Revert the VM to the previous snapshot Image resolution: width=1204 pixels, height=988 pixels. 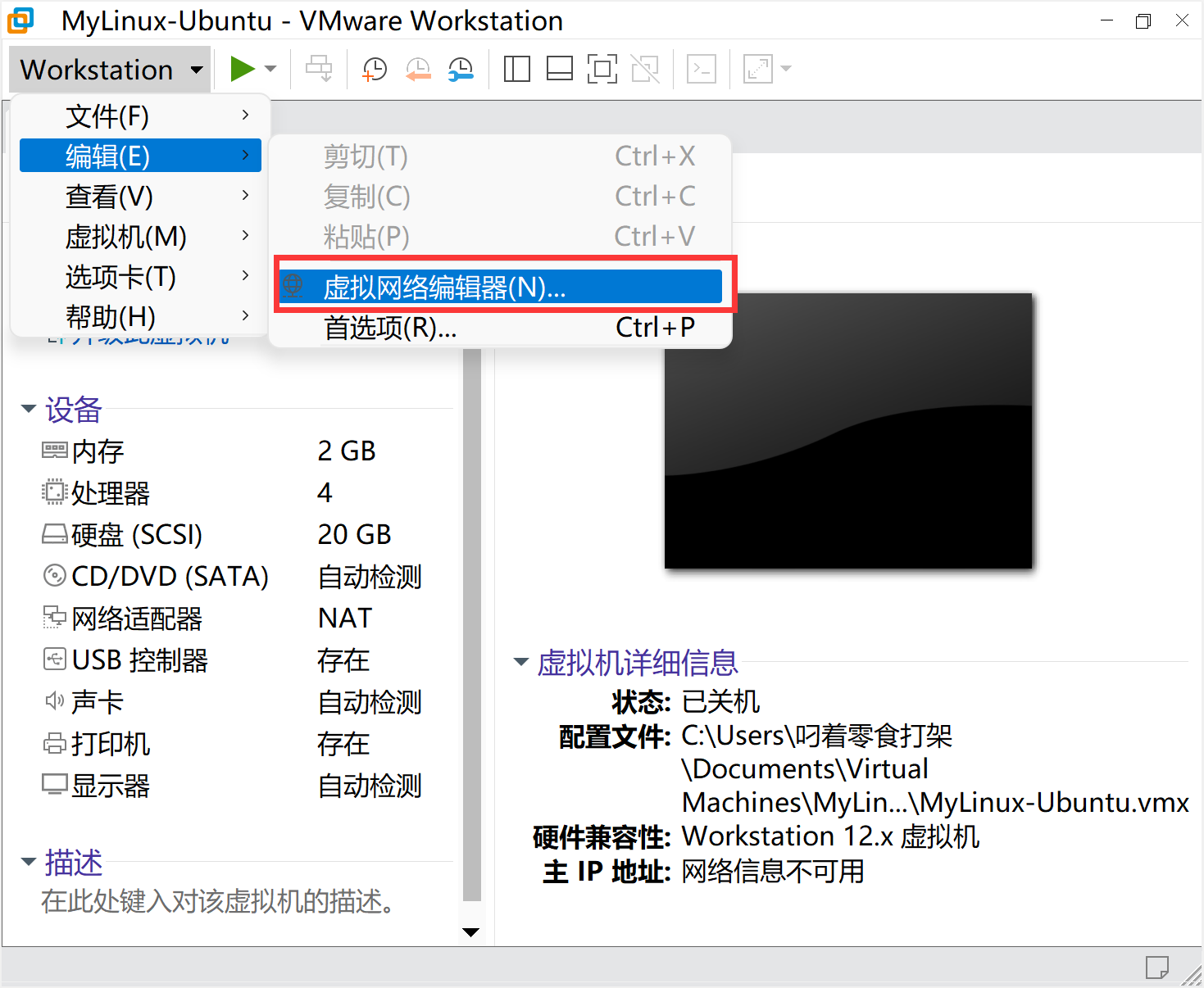point(418,69)
